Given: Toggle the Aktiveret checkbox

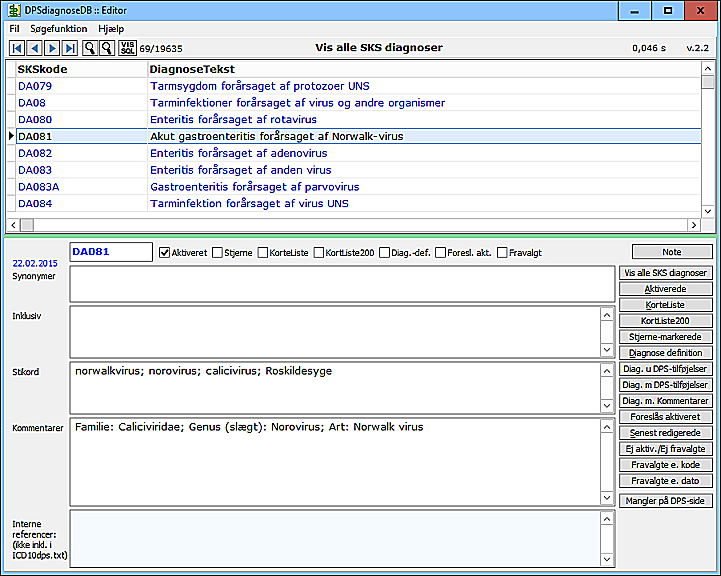Looking at the screenshot, I should pyautogui.click(x=165, y=253).
